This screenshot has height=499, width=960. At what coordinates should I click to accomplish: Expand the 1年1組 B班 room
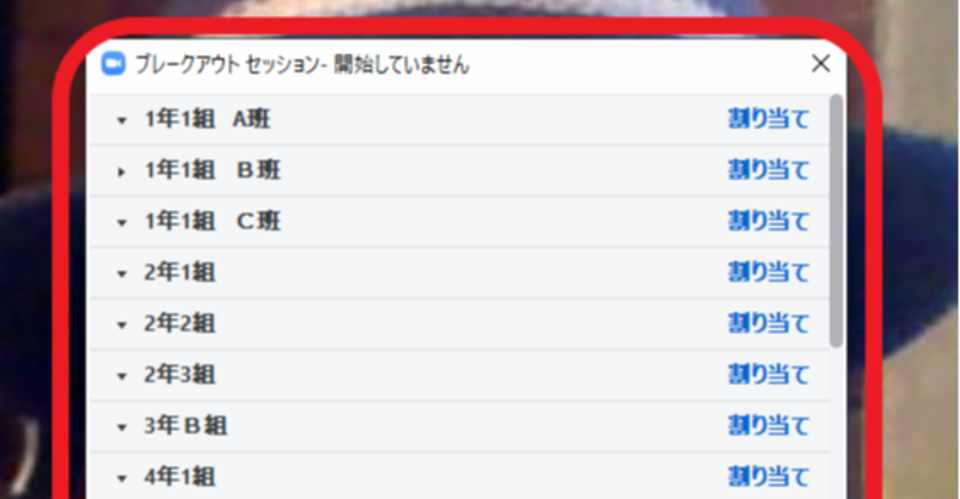122,172
